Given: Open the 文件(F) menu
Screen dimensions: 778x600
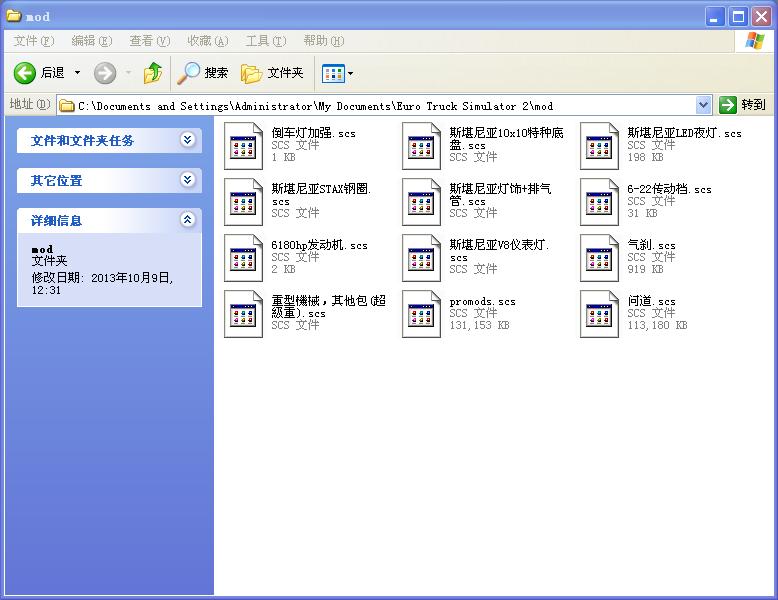Looking at the screenshot, I should tap(34, 41).
